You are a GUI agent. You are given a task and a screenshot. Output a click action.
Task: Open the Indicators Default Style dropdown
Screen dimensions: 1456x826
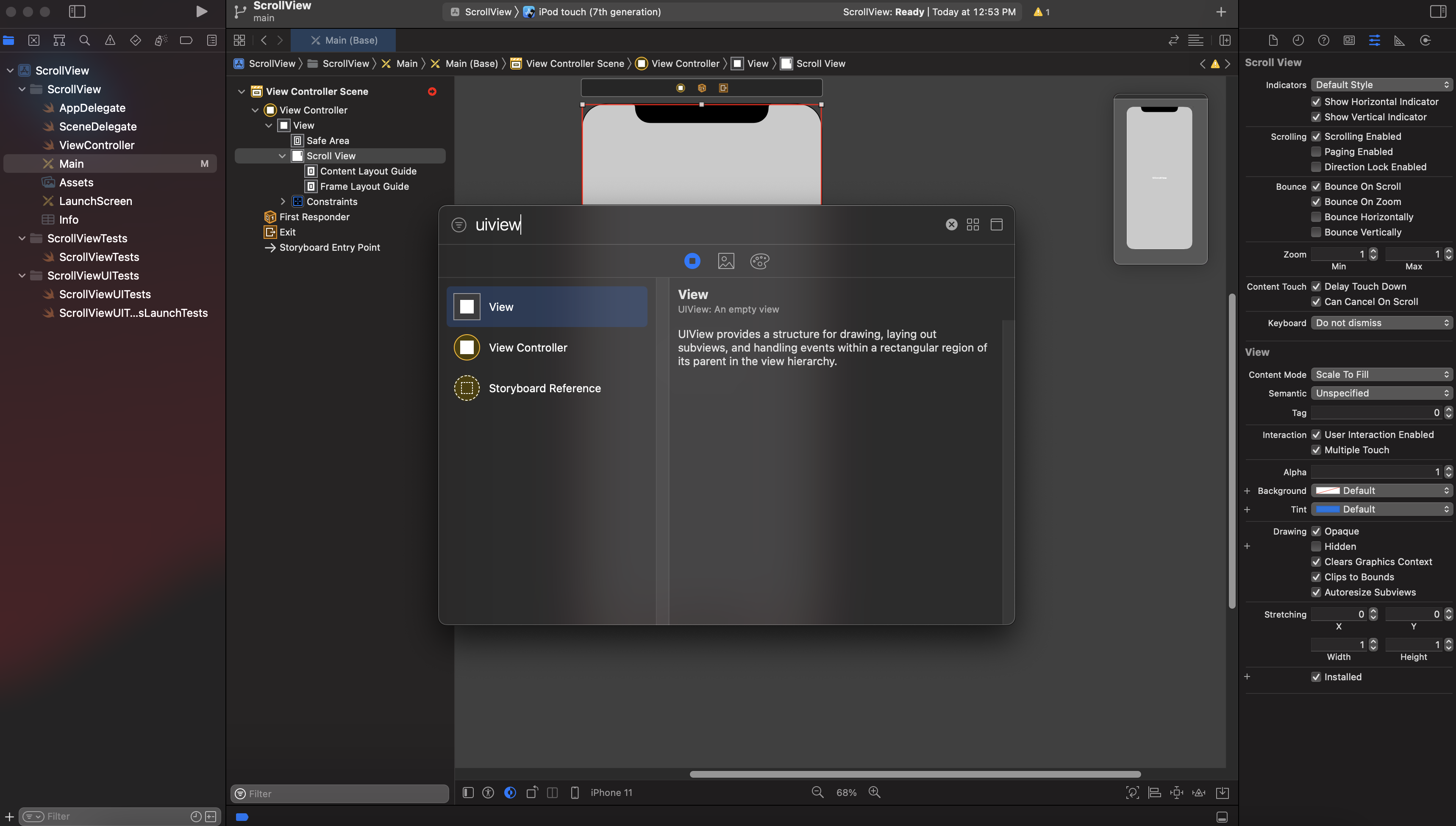[x=1381, y=85]
